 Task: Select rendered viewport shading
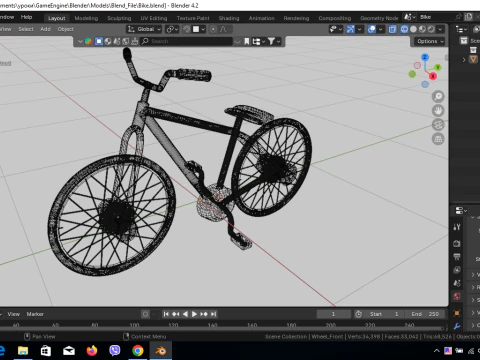[x=431, y=29]
